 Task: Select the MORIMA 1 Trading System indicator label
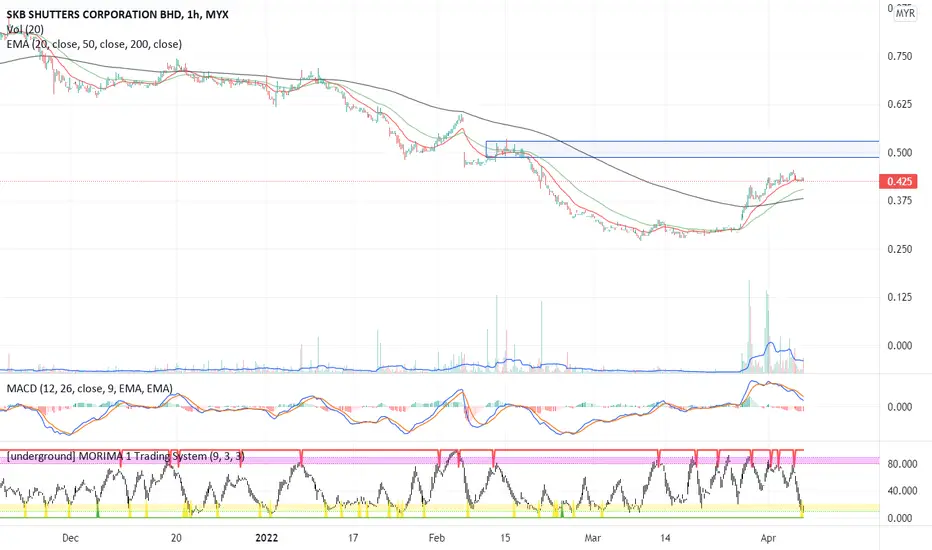coord(125,456)
